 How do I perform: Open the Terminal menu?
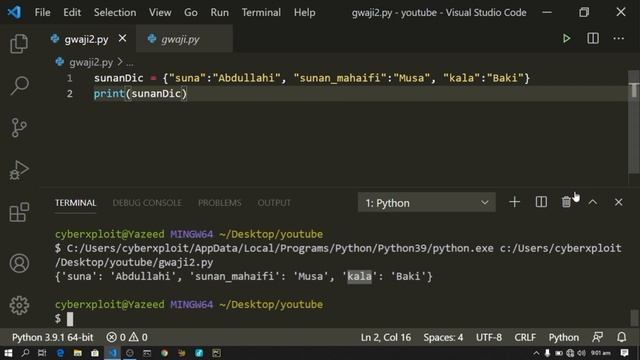(x=261, y=13)
